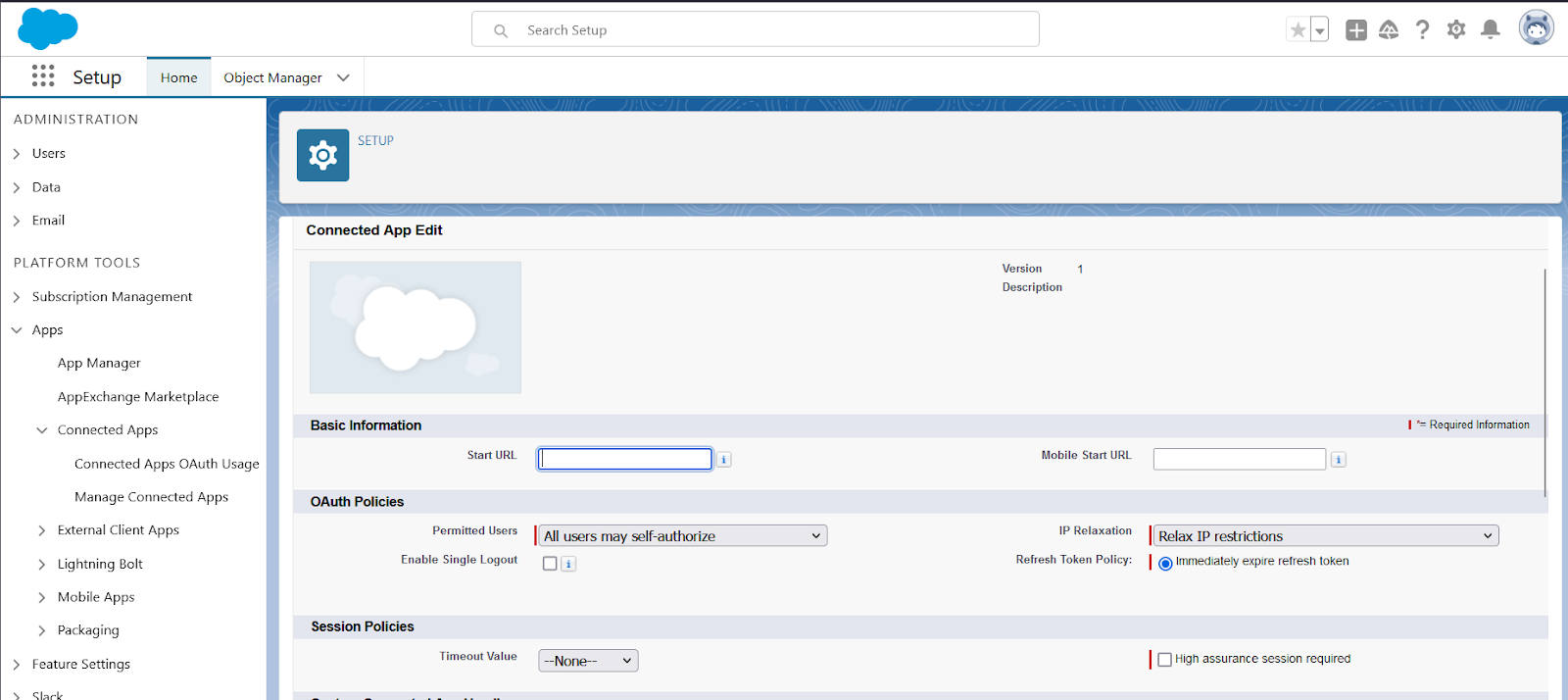Open the global actions plus icon
Screen dimensions: 1568x700
[1356, 30]
